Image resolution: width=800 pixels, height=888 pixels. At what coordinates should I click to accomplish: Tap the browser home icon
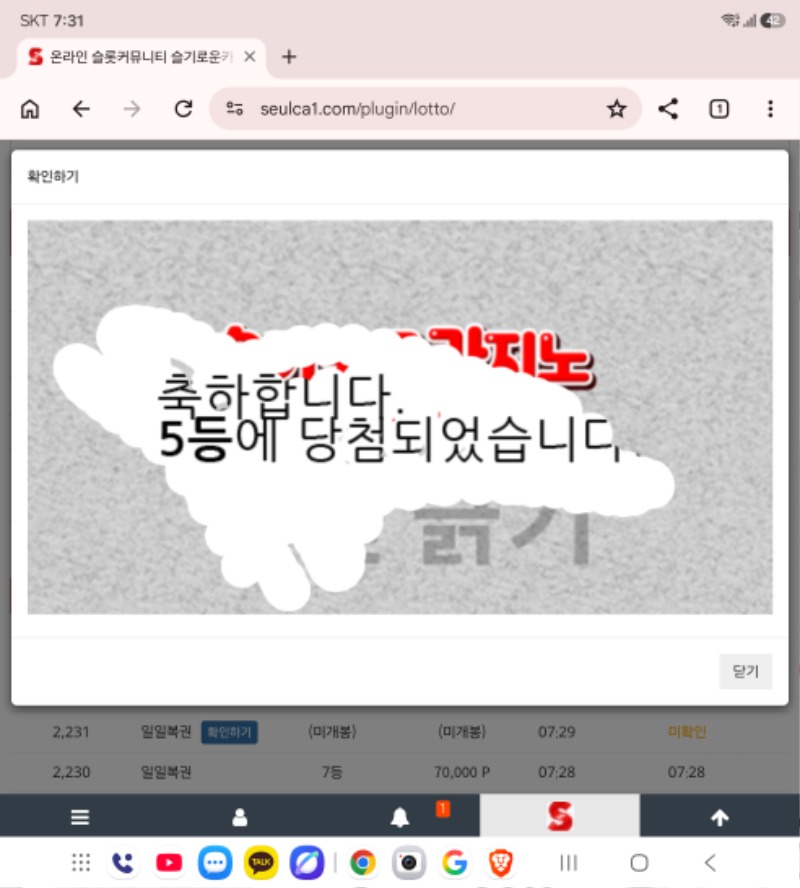(x=30, y=109)
